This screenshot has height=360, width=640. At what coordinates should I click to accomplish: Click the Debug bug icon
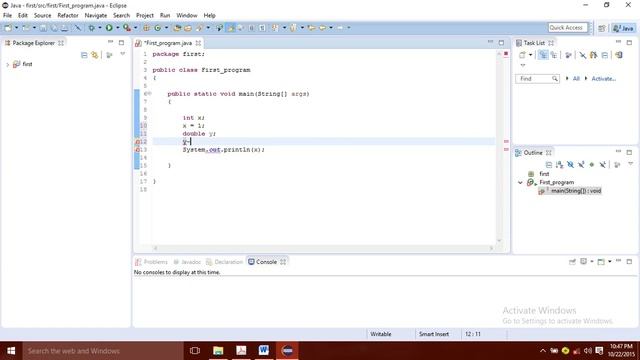point(91,28)
